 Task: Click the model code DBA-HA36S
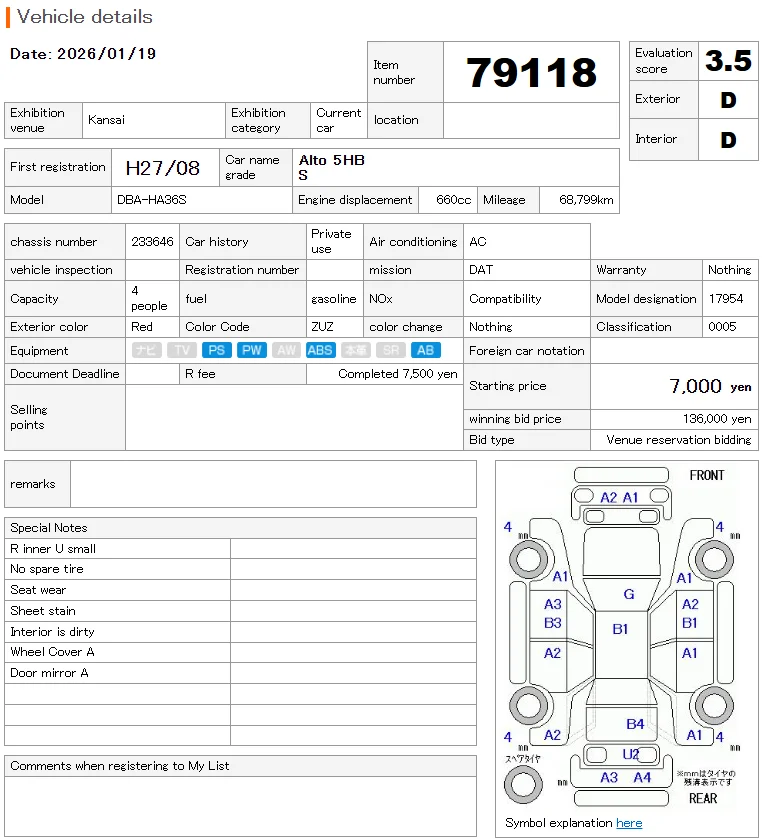pos(151,200)
